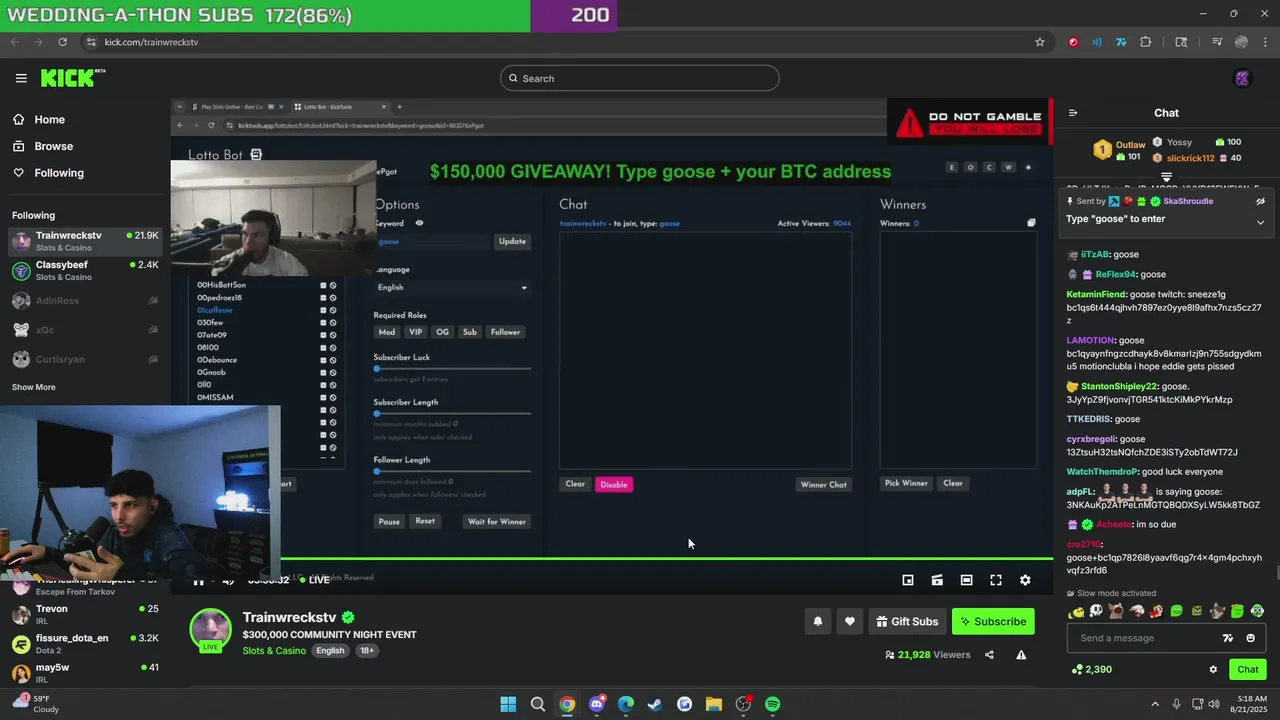
Task: Enable theater mode on the player
Action: (x=966, y=580)
